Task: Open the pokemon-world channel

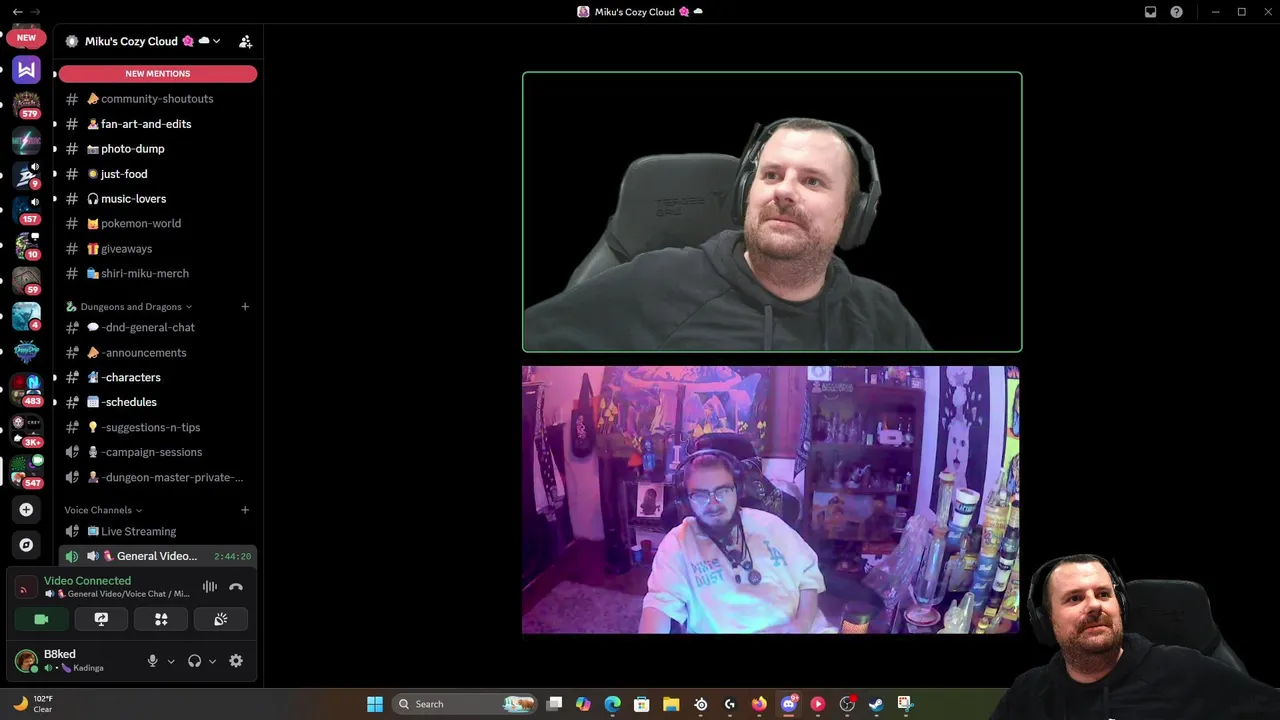Action: point(158,224)
